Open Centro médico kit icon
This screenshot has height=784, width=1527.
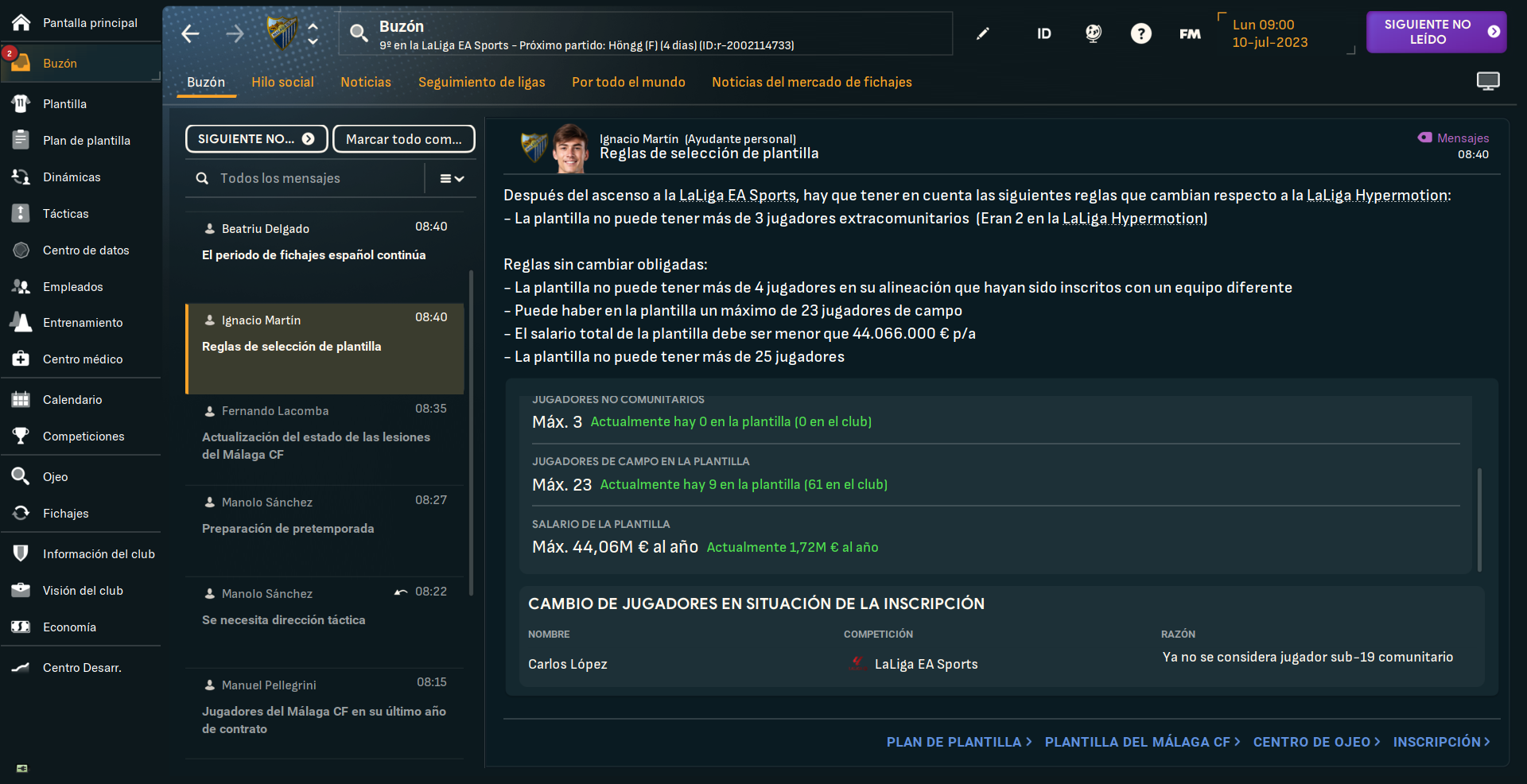(x=21, y=359)
